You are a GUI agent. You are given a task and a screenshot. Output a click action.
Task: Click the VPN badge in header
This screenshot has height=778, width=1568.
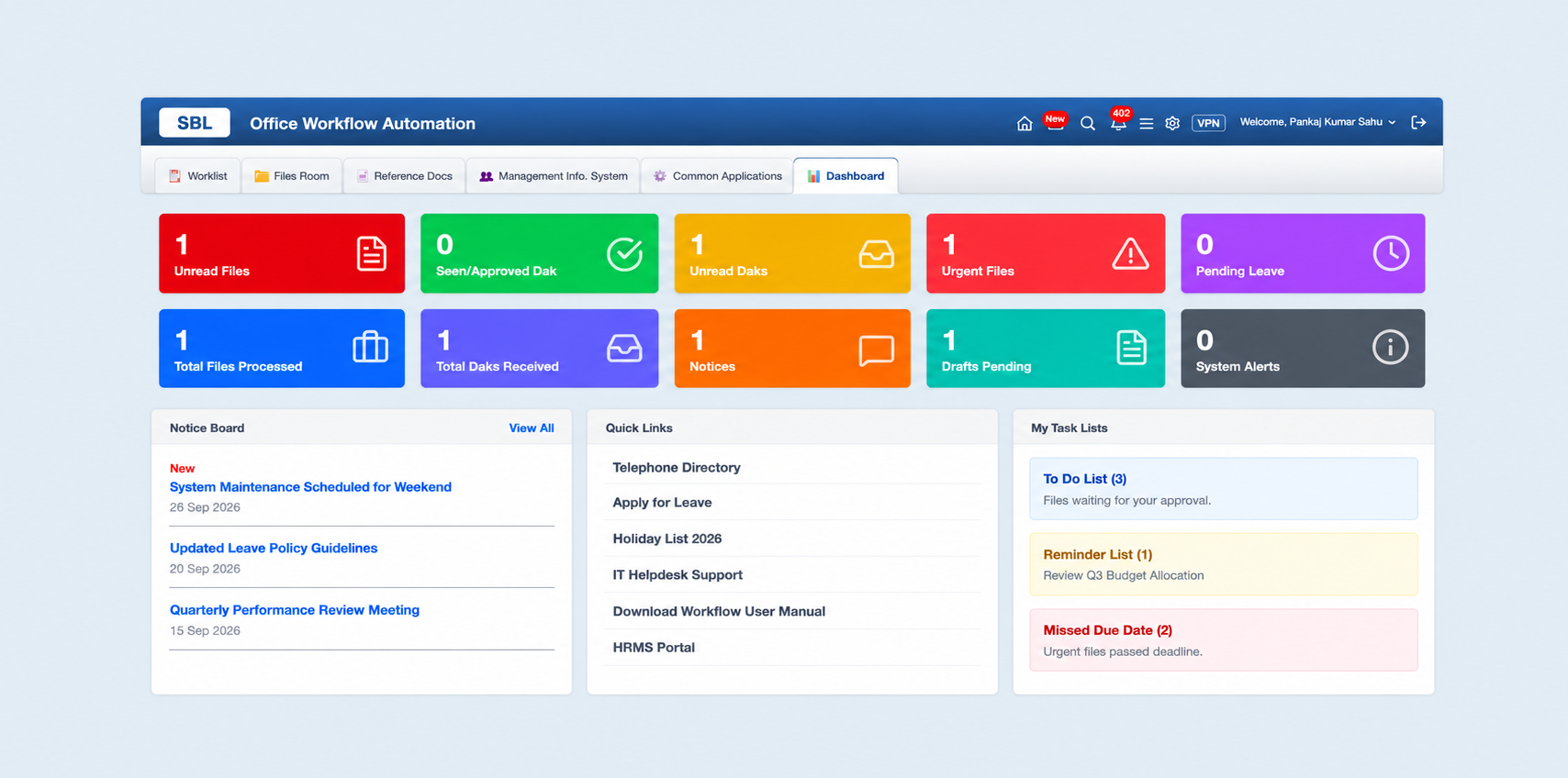point(1208,123)
